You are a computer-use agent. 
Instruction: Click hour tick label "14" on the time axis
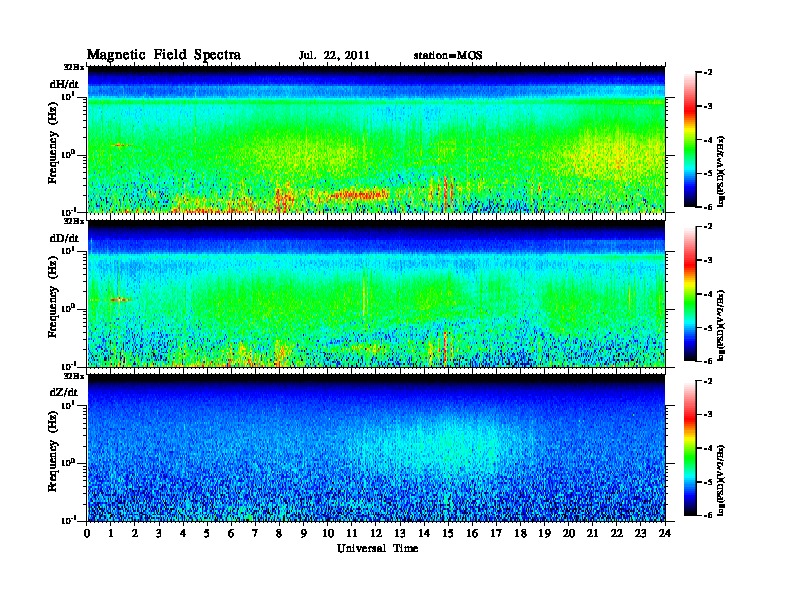point(424,533)
